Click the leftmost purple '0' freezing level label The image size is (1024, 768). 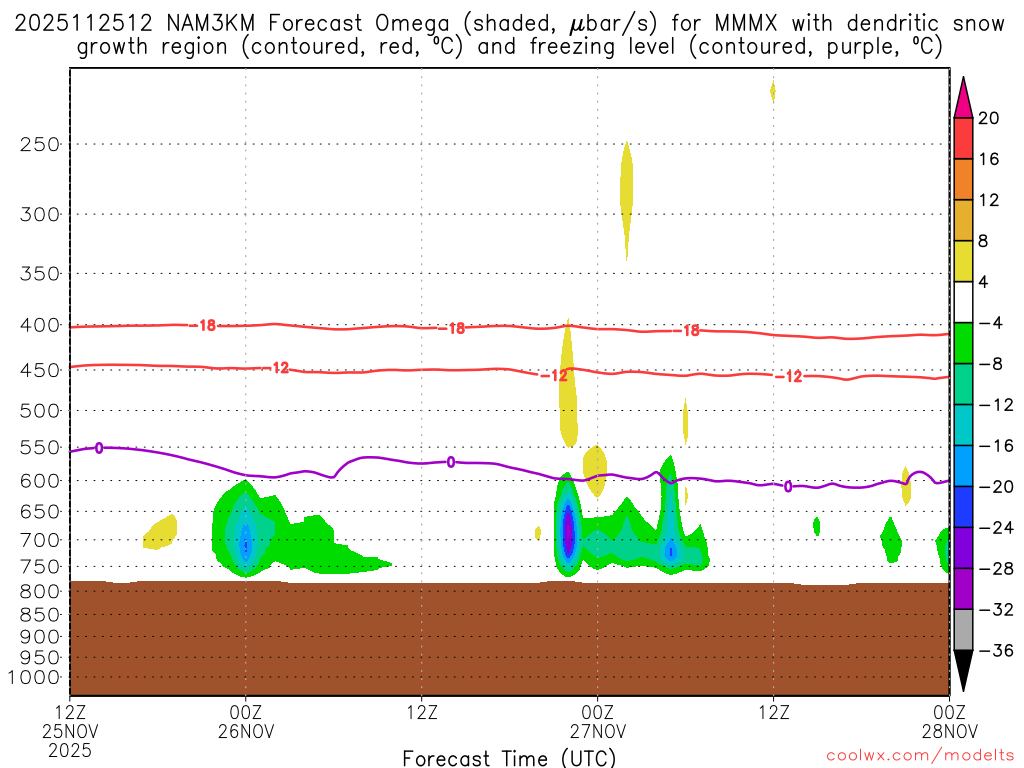click(x=99, y=448)
